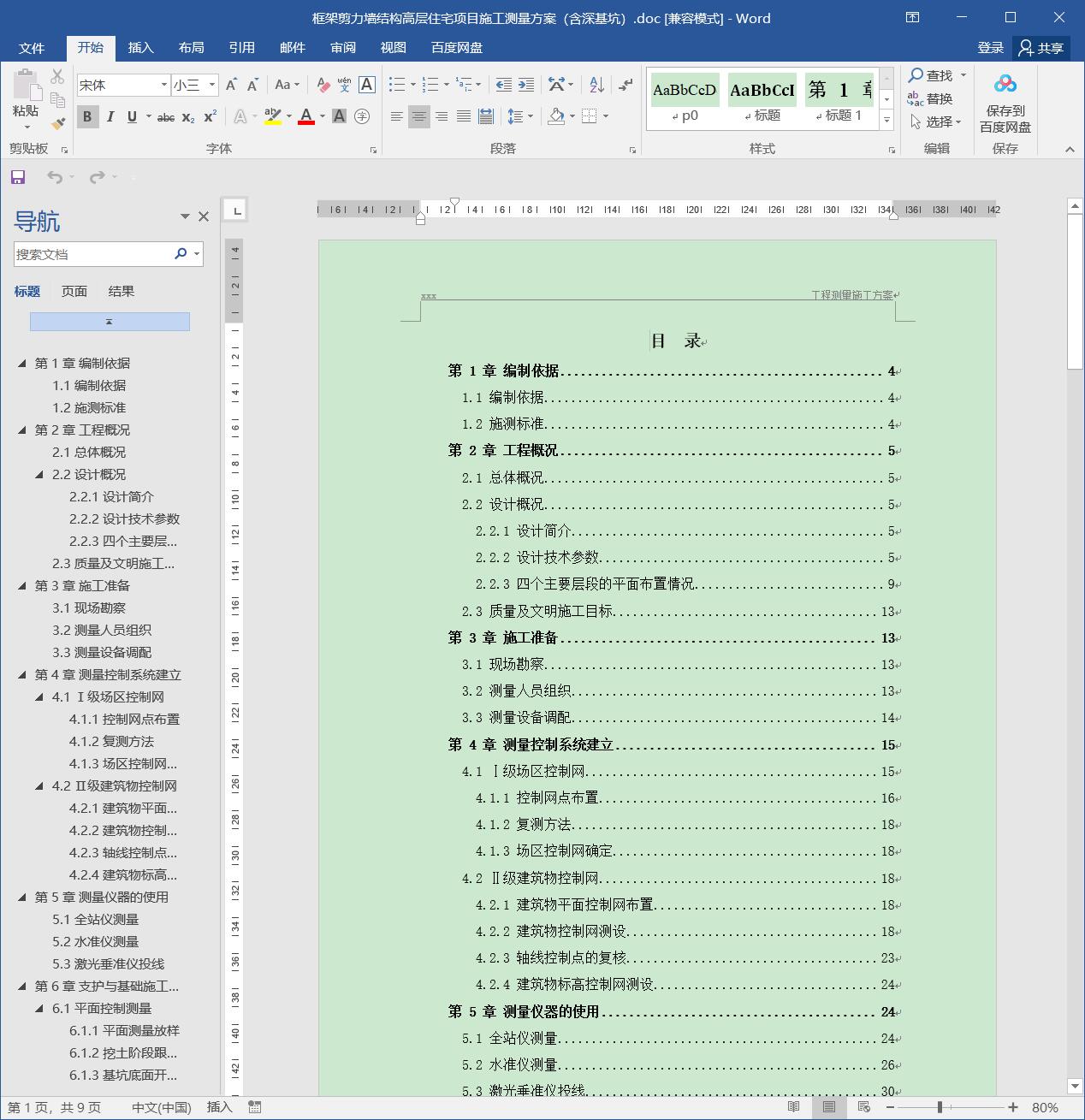
Task: Switch to the 布局 ribbon tab
Action: pos(191,48)
